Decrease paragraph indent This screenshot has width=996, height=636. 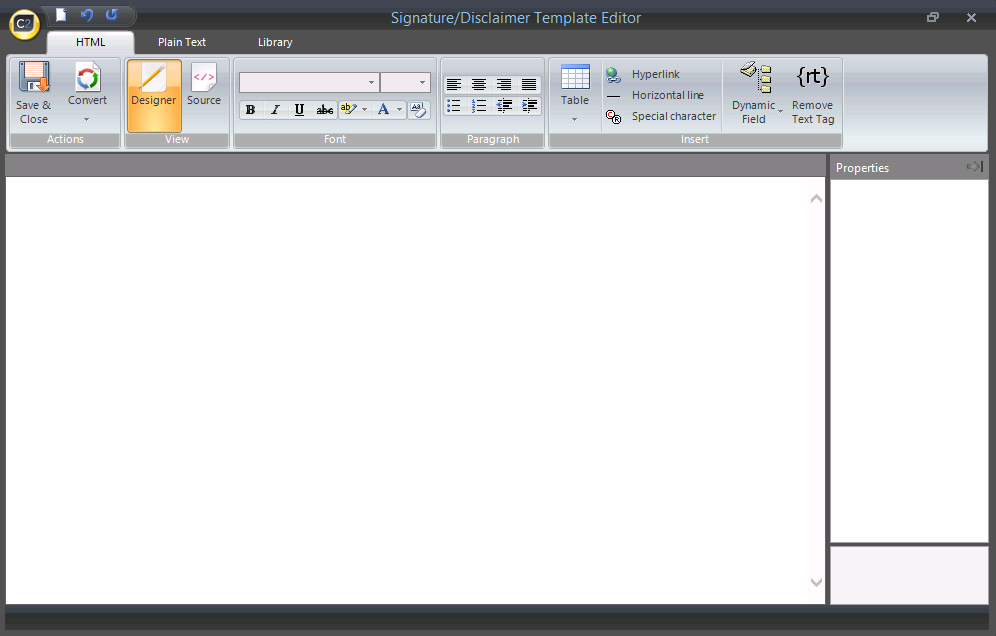point(504,105)
